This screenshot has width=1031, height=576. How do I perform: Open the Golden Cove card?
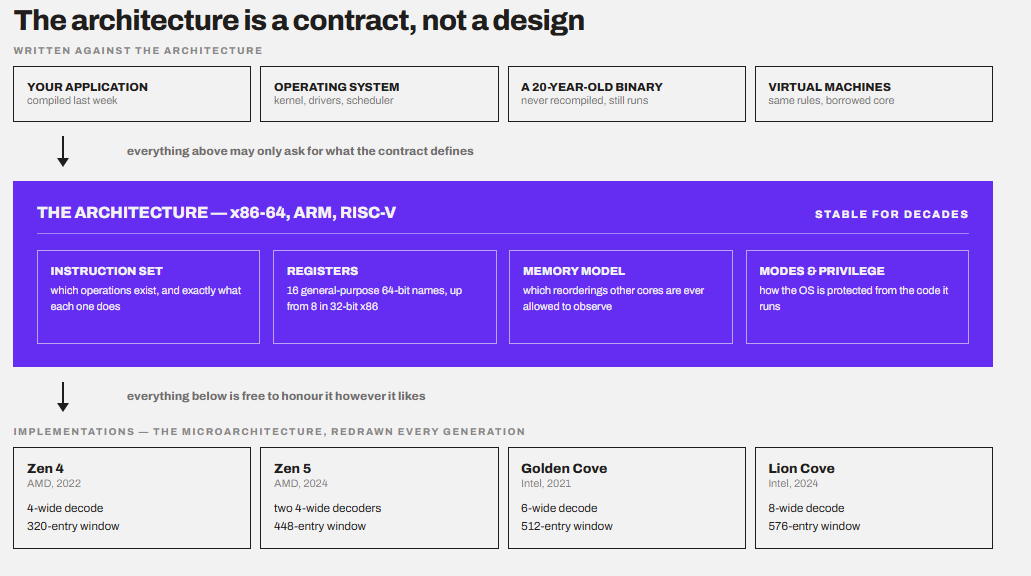click(627, 498)
